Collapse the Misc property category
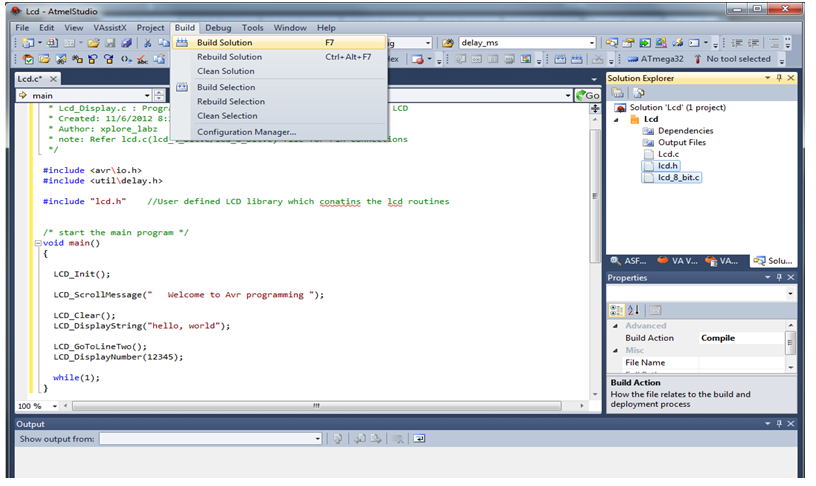 pos(616,350)
